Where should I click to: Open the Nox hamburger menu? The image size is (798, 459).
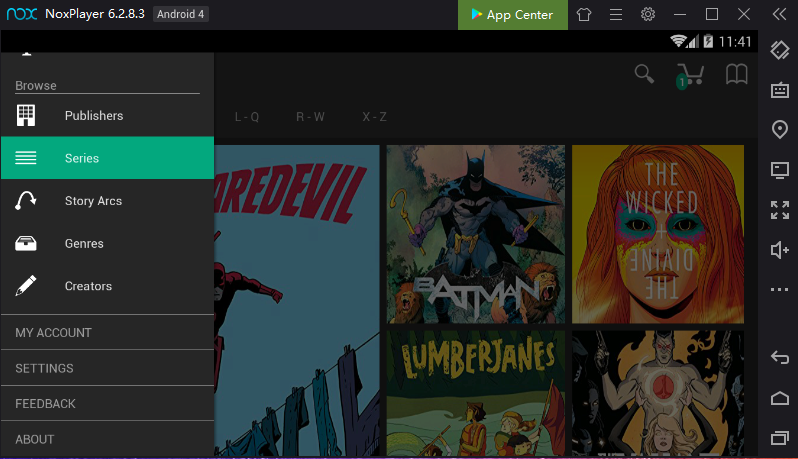click(616, 14)
